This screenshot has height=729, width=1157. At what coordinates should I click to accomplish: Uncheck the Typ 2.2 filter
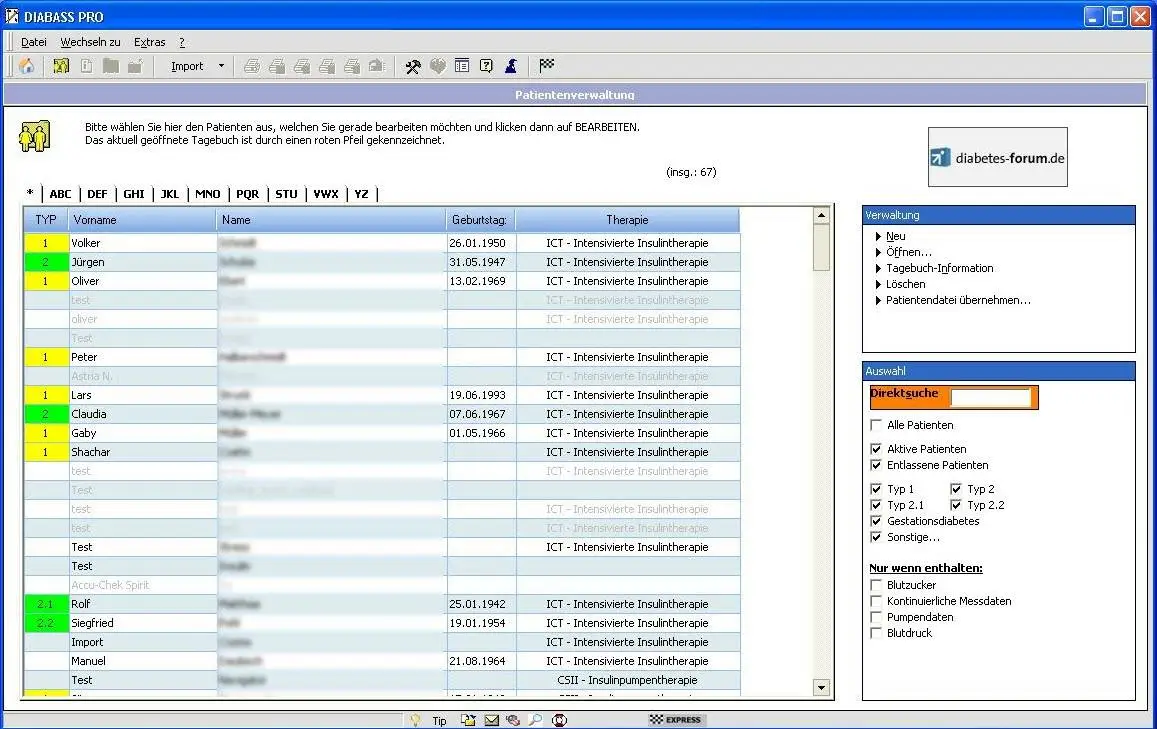point(955,505)
